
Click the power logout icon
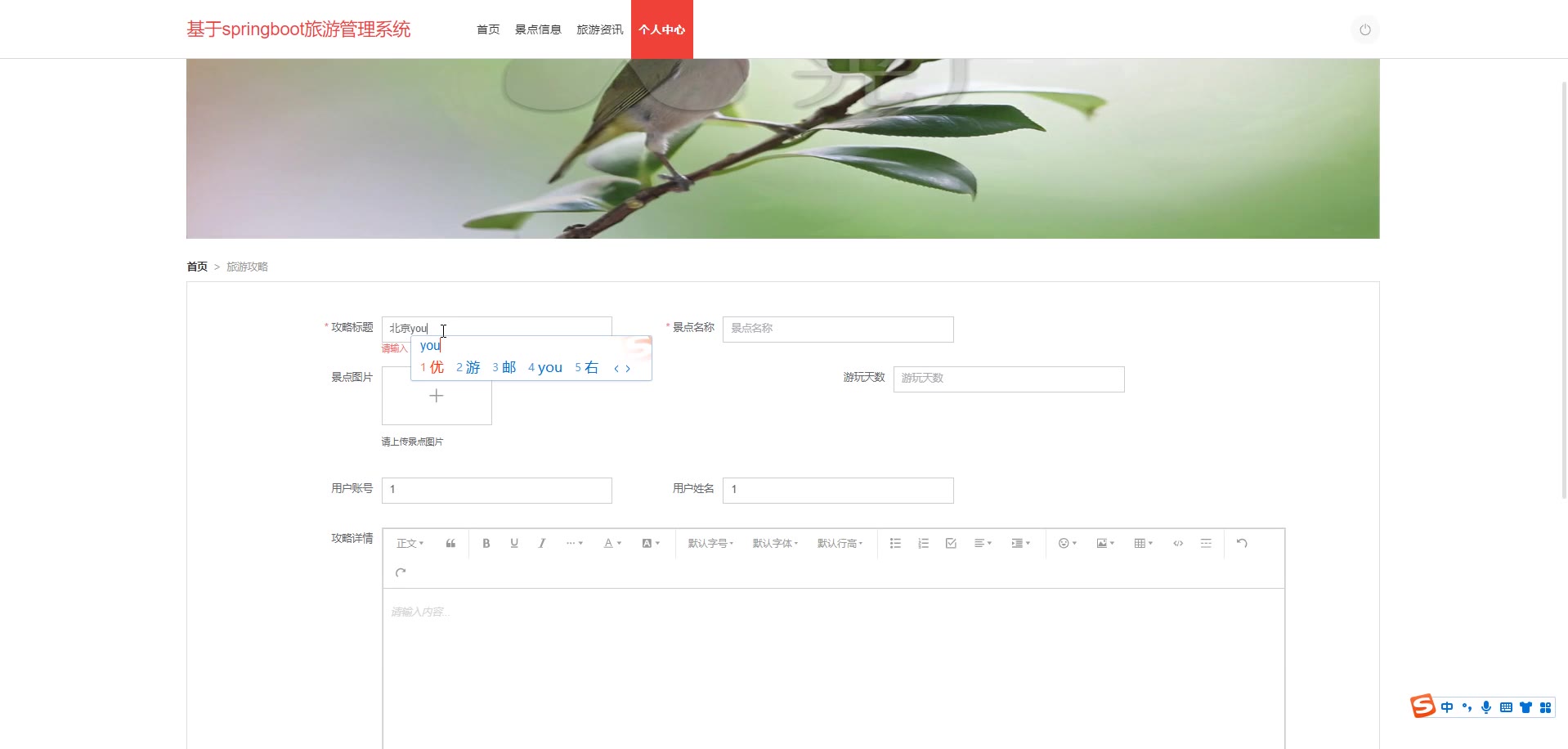(x=1364, y=29)
